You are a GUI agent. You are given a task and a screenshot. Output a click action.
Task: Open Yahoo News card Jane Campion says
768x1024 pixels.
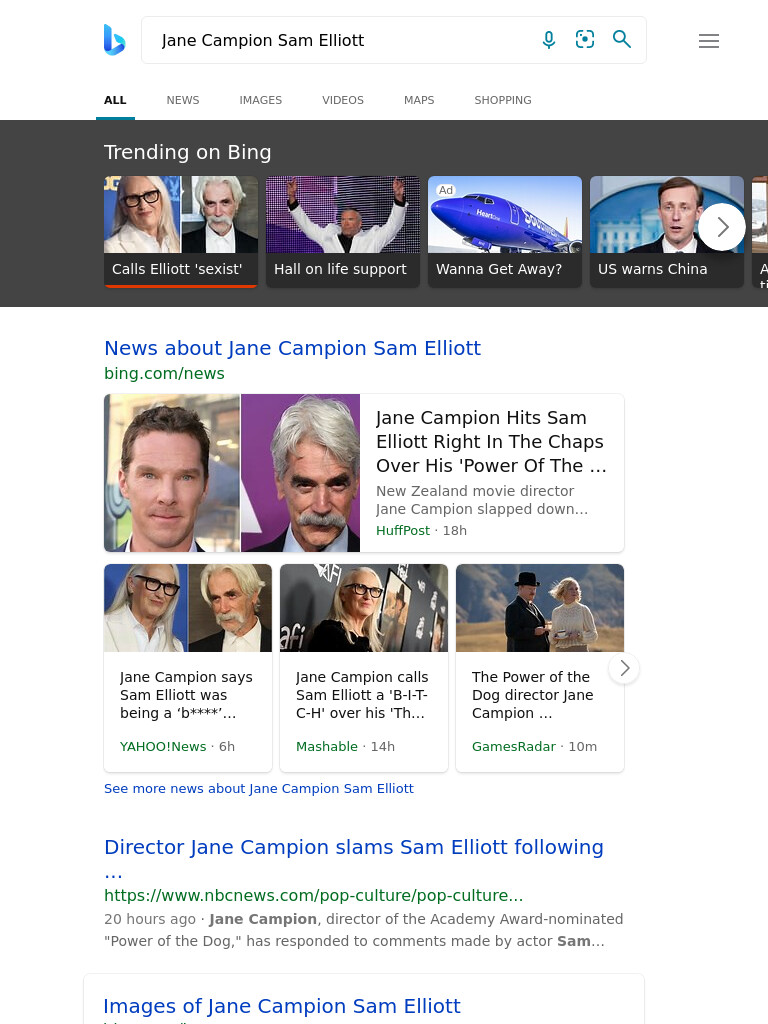pos(188,667)
